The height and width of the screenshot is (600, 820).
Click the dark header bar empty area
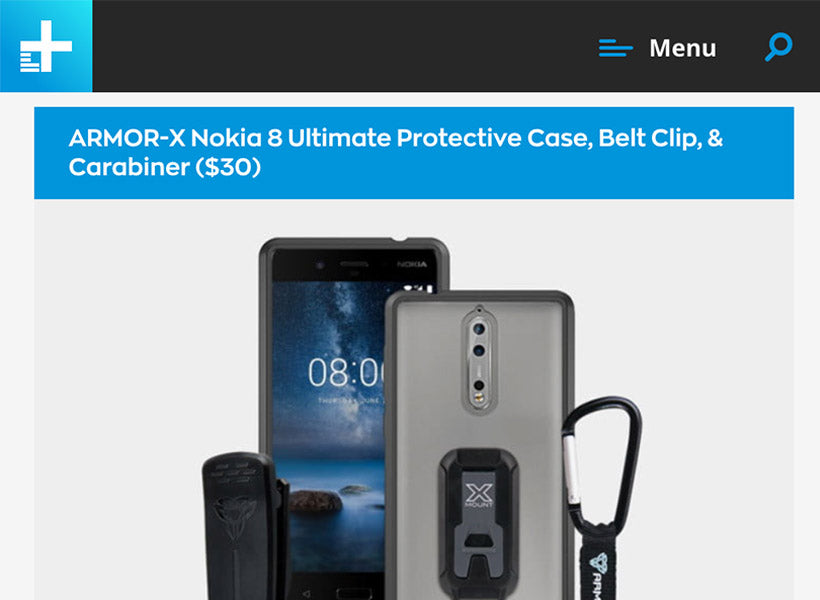click(345, 46)
